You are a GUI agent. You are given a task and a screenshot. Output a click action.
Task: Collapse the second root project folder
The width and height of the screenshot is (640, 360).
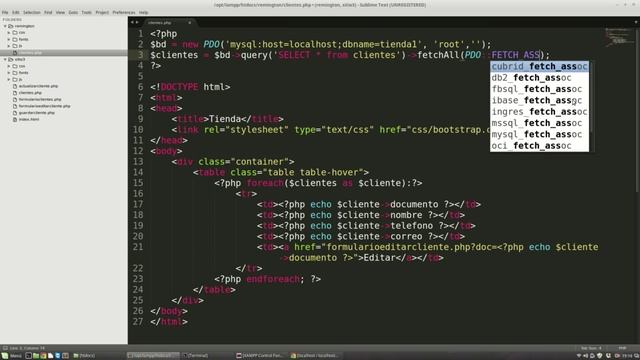pos(5,59)
